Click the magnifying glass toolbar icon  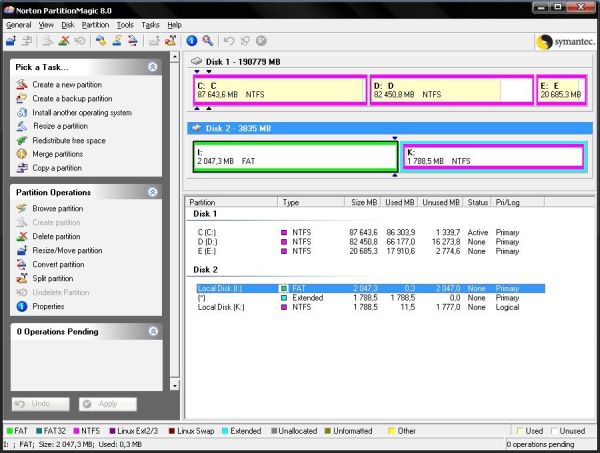208,41
